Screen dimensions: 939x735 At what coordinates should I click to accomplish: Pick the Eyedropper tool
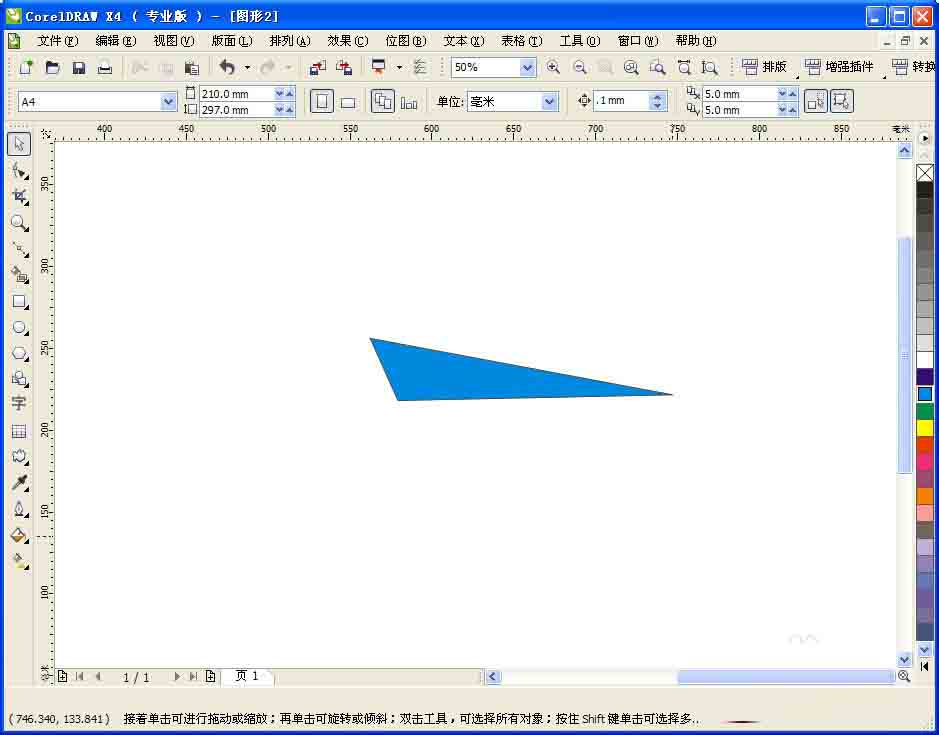(x=19, y=481)
